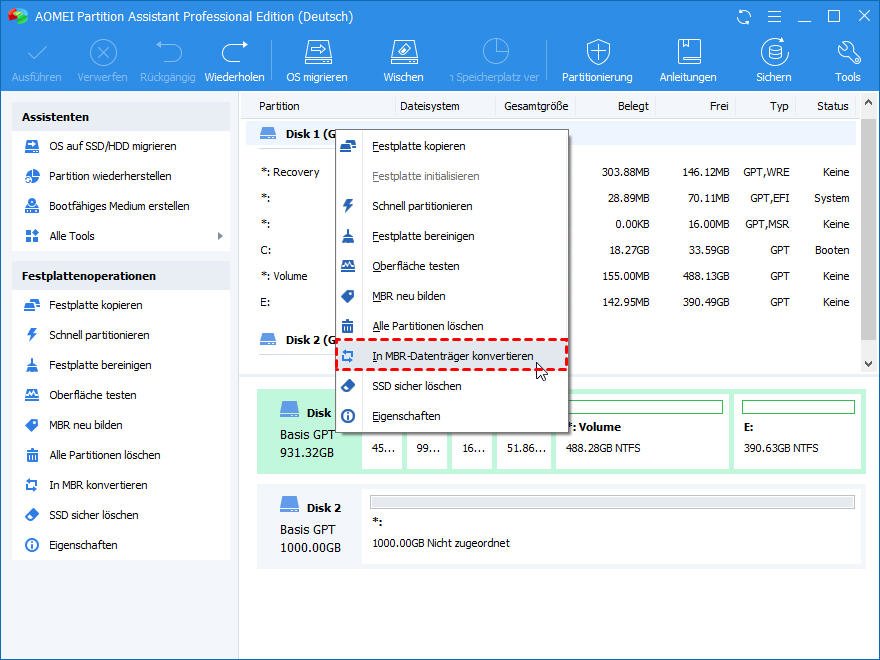Select Festplatte bereinigen in context menu
880x660 pixels.
[452, 236]
